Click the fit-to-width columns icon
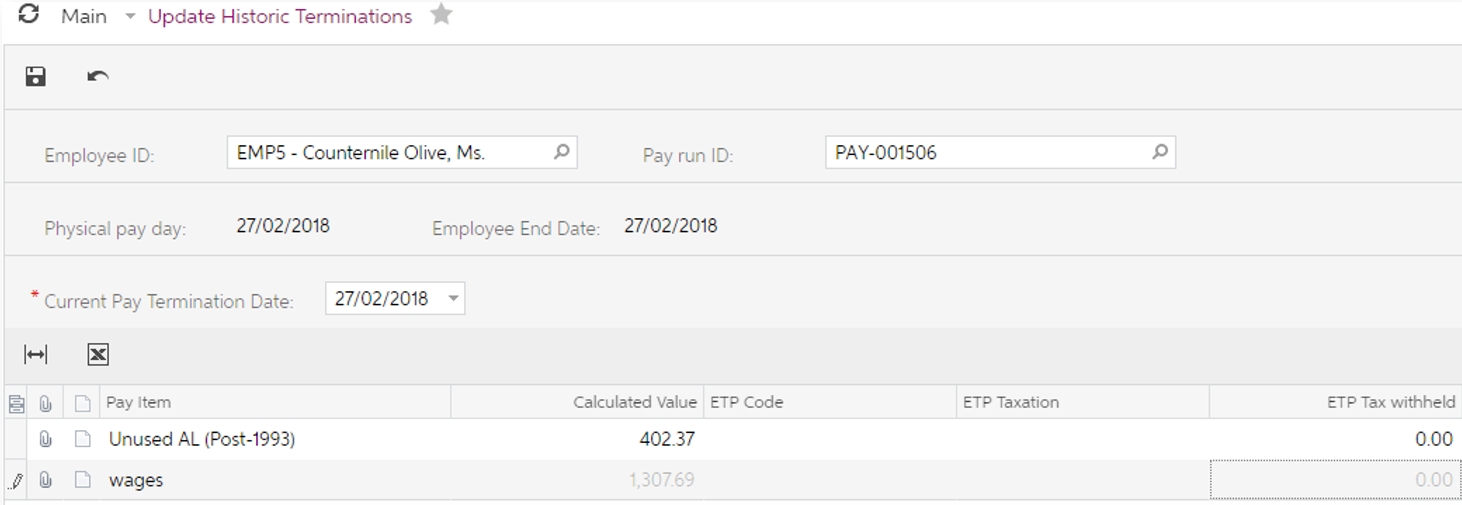Screen dimensions: 1462x505 (35, 354)
